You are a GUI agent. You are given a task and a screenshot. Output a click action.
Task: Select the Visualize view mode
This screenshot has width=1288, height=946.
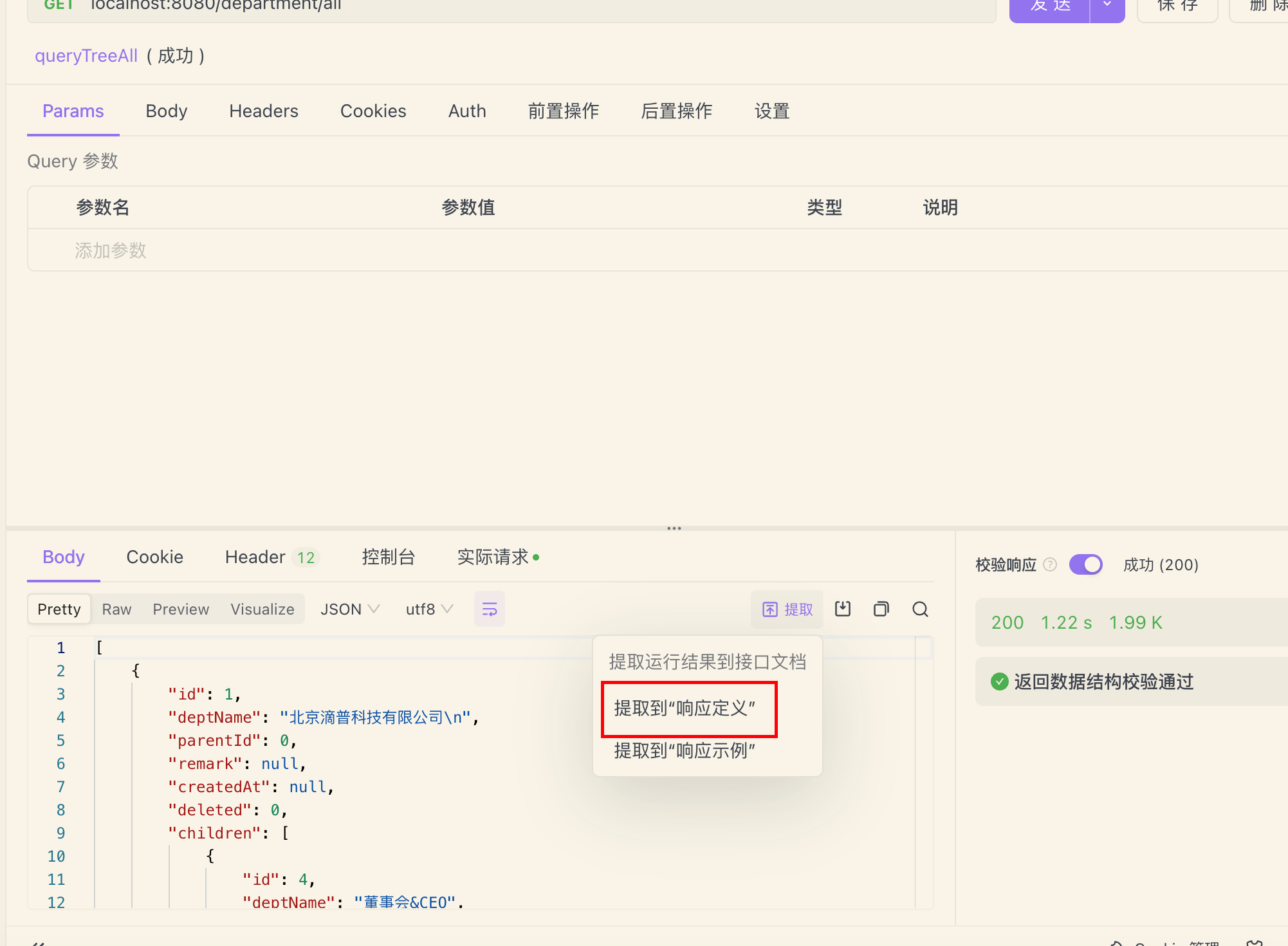(262, 609)
